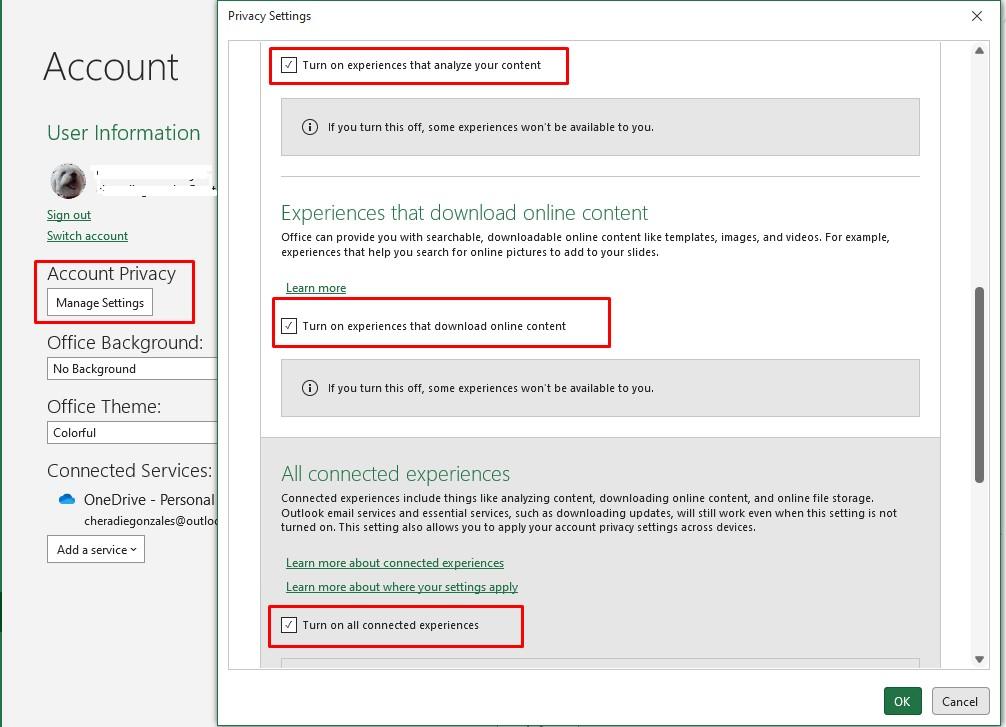1006x727 pixels.
Task: Click the OneDrive cloud icon
Action: pyautogui.click(x=67, y=499)
